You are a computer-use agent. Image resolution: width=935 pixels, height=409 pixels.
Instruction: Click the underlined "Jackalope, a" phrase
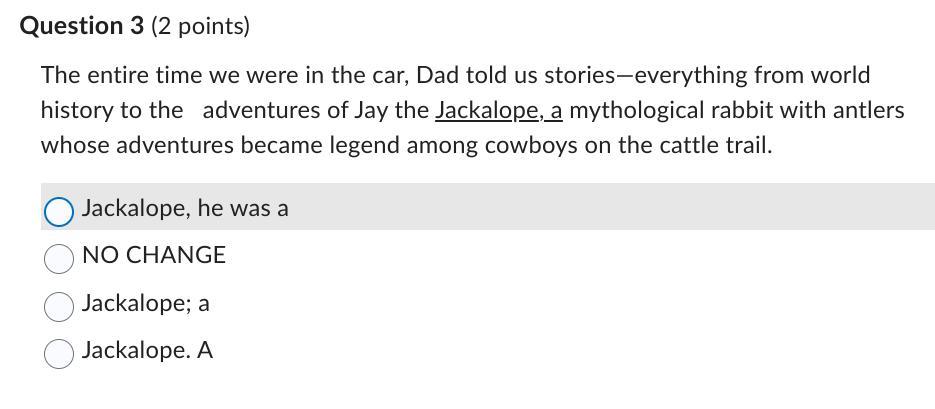point(499,111)
